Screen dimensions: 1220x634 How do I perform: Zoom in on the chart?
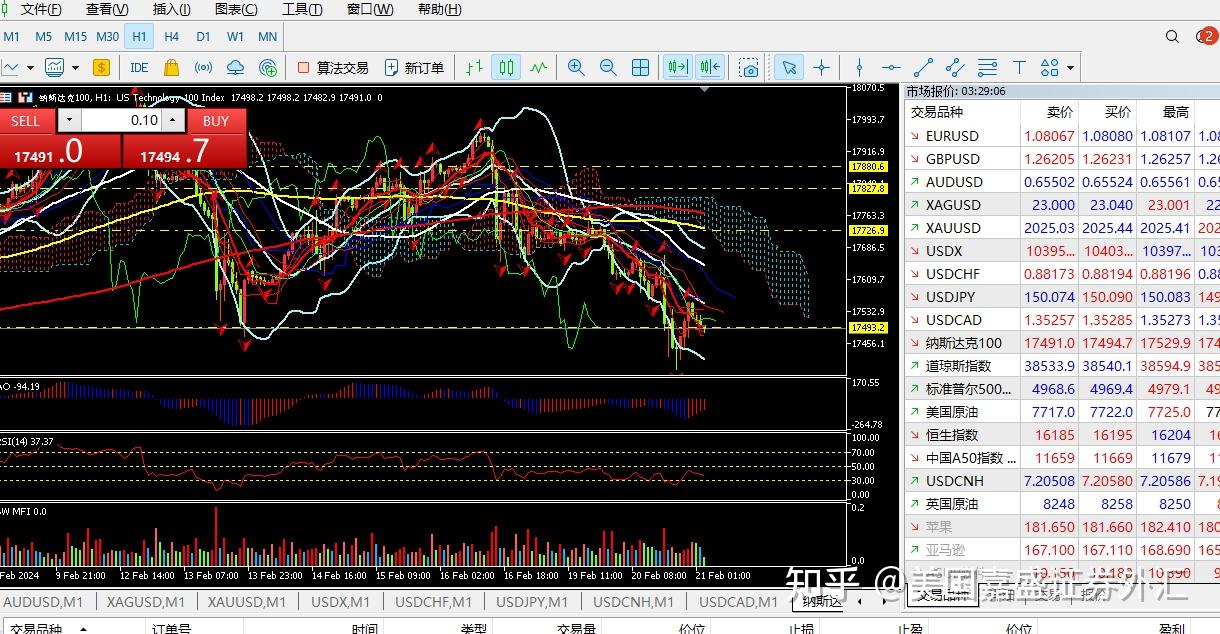576,68
